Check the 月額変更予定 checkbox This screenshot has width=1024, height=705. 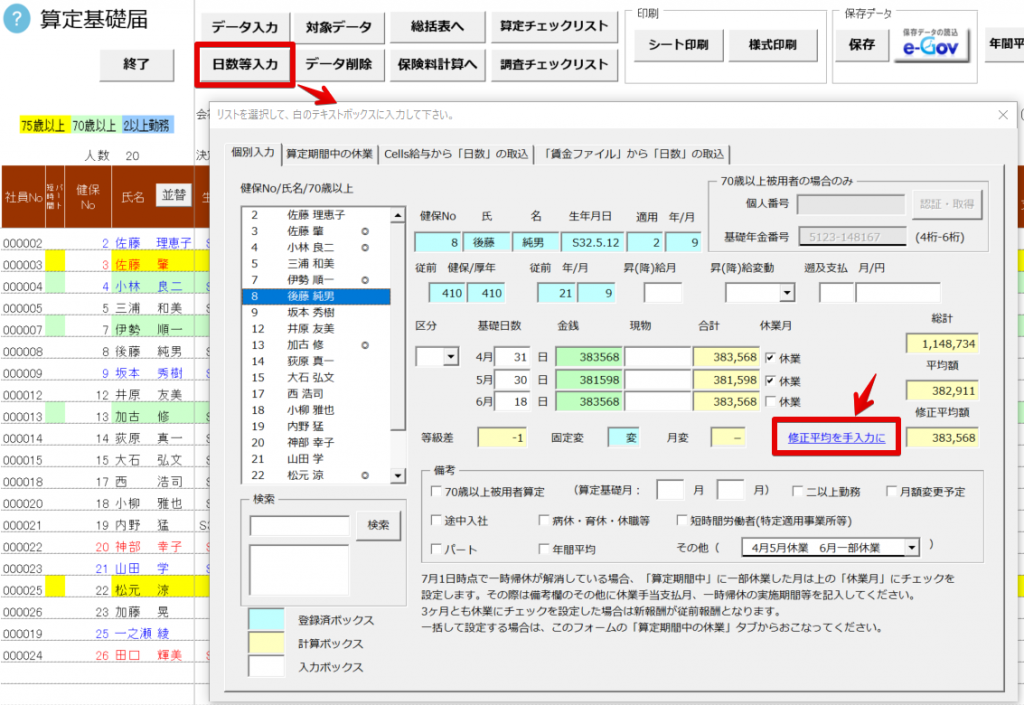click(891, 491)
